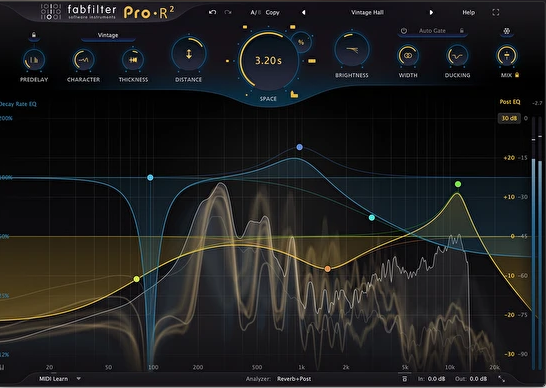Click the Character knob
Viewport: 546px width, 388px height.
[x=83, y=60]
